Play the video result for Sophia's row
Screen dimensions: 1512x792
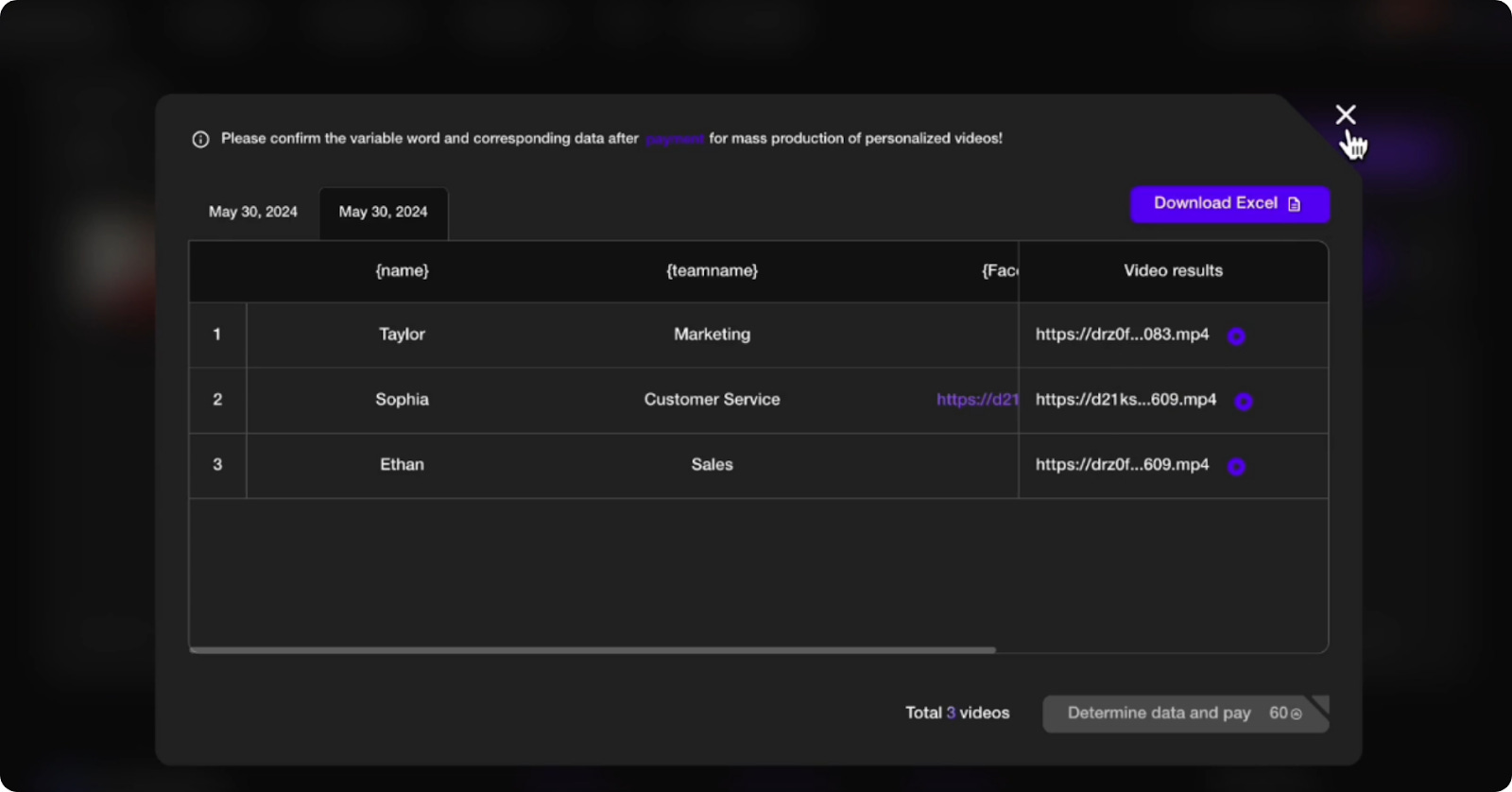pos(1244,402)
